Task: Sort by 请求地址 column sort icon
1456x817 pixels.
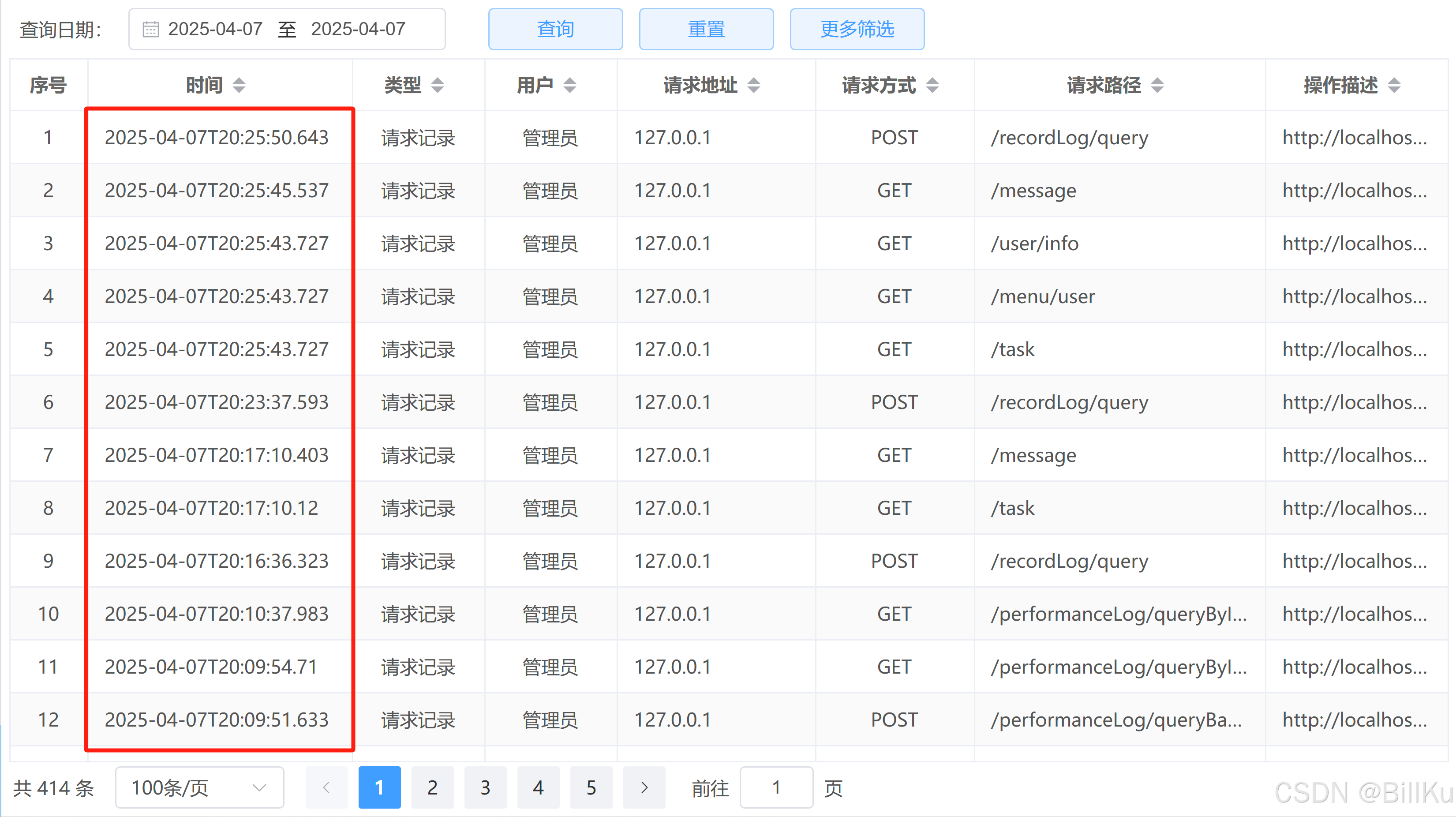Action: (x=753, y=86)
